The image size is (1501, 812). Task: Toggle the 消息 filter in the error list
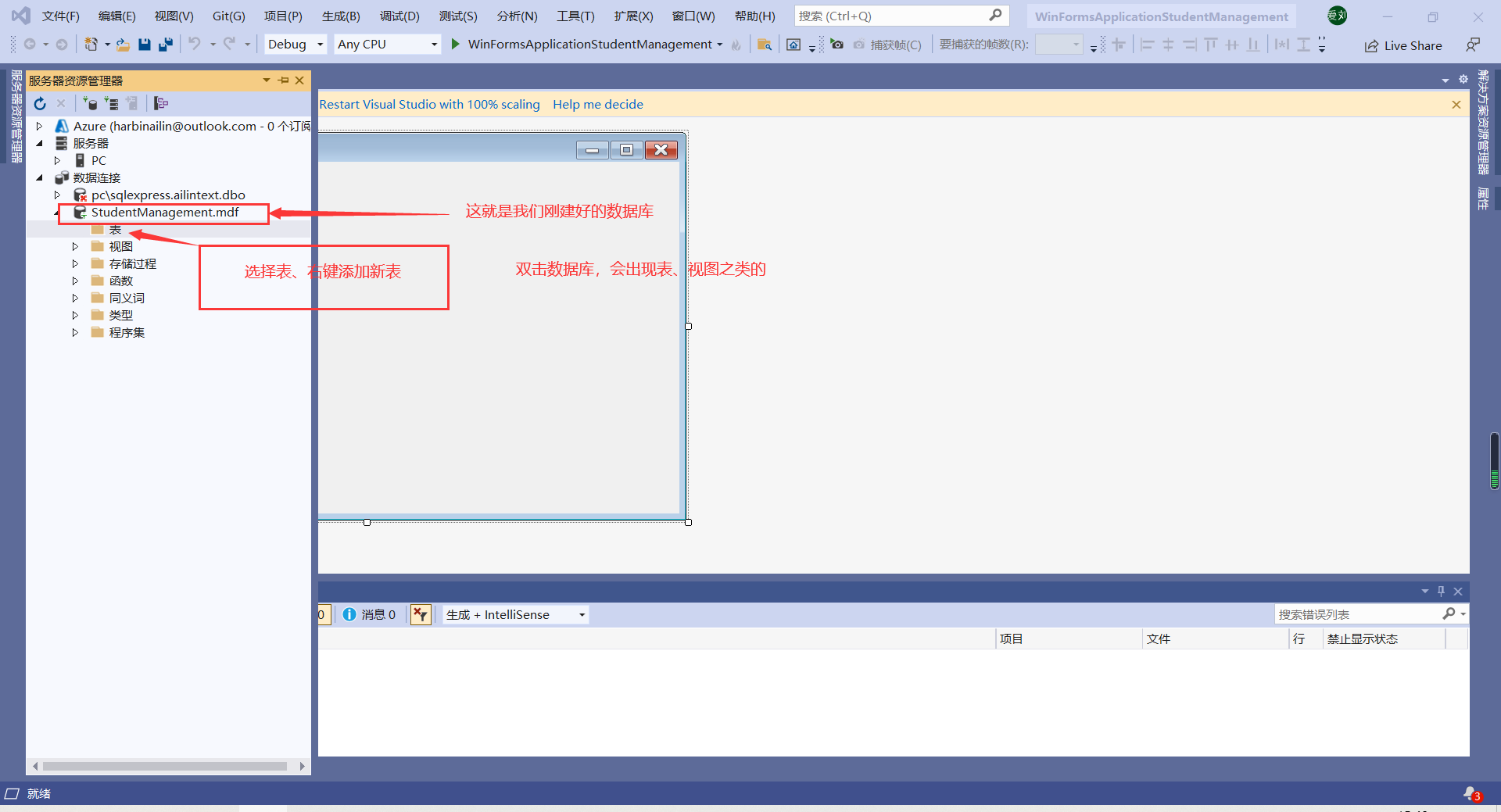tap(371, 614)
